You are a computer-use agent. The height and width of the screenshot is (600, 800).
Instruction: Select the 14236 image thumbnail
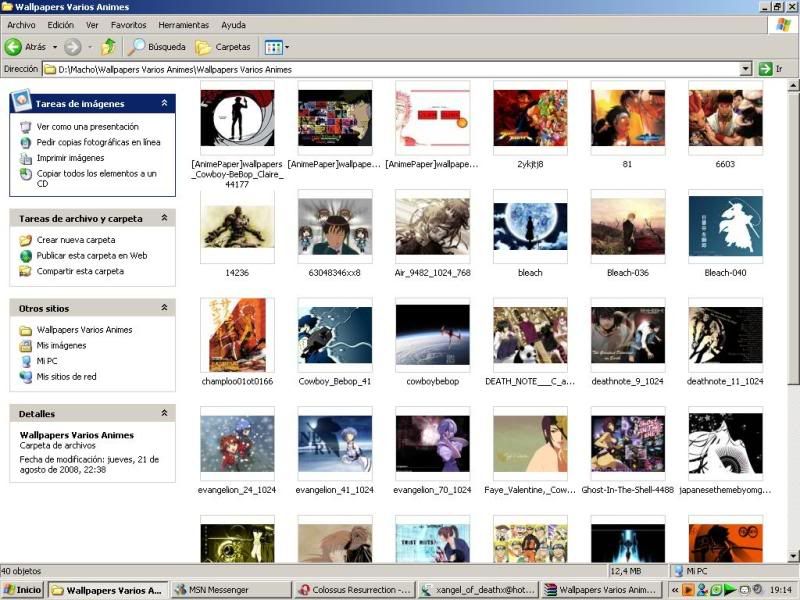pos(237,227)
